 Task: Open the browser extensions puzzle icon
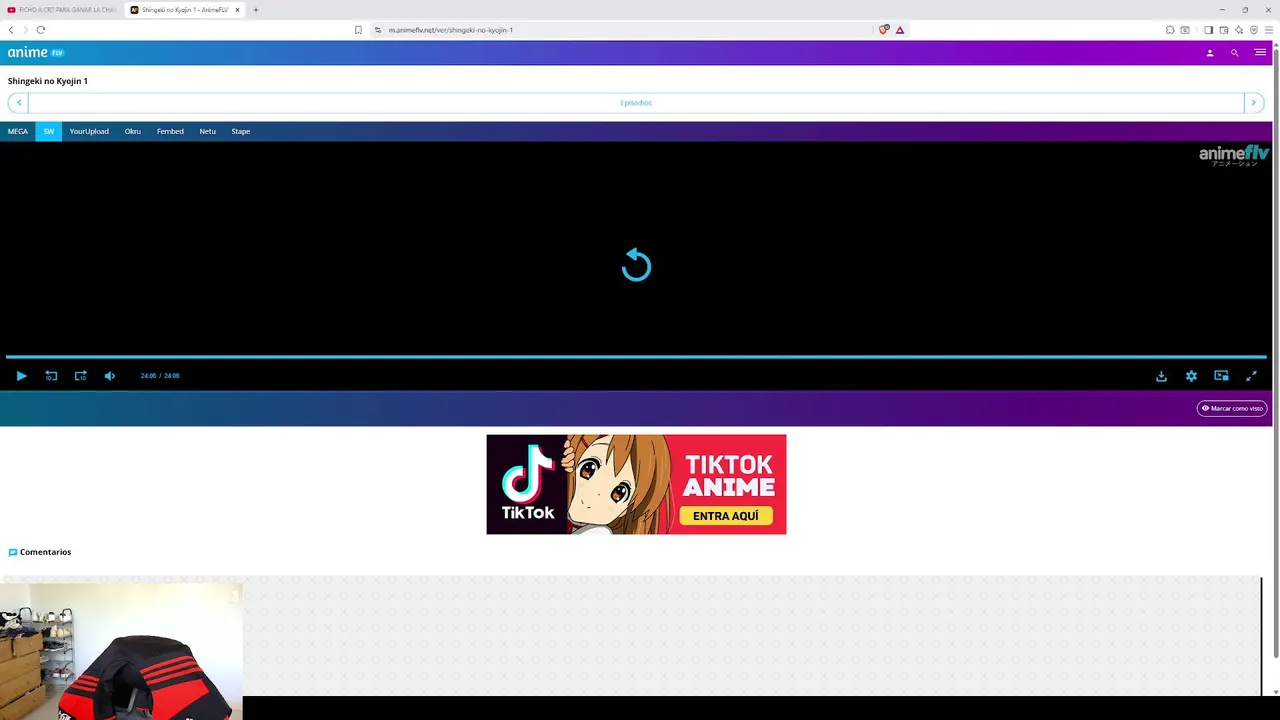pos(1170,30)
